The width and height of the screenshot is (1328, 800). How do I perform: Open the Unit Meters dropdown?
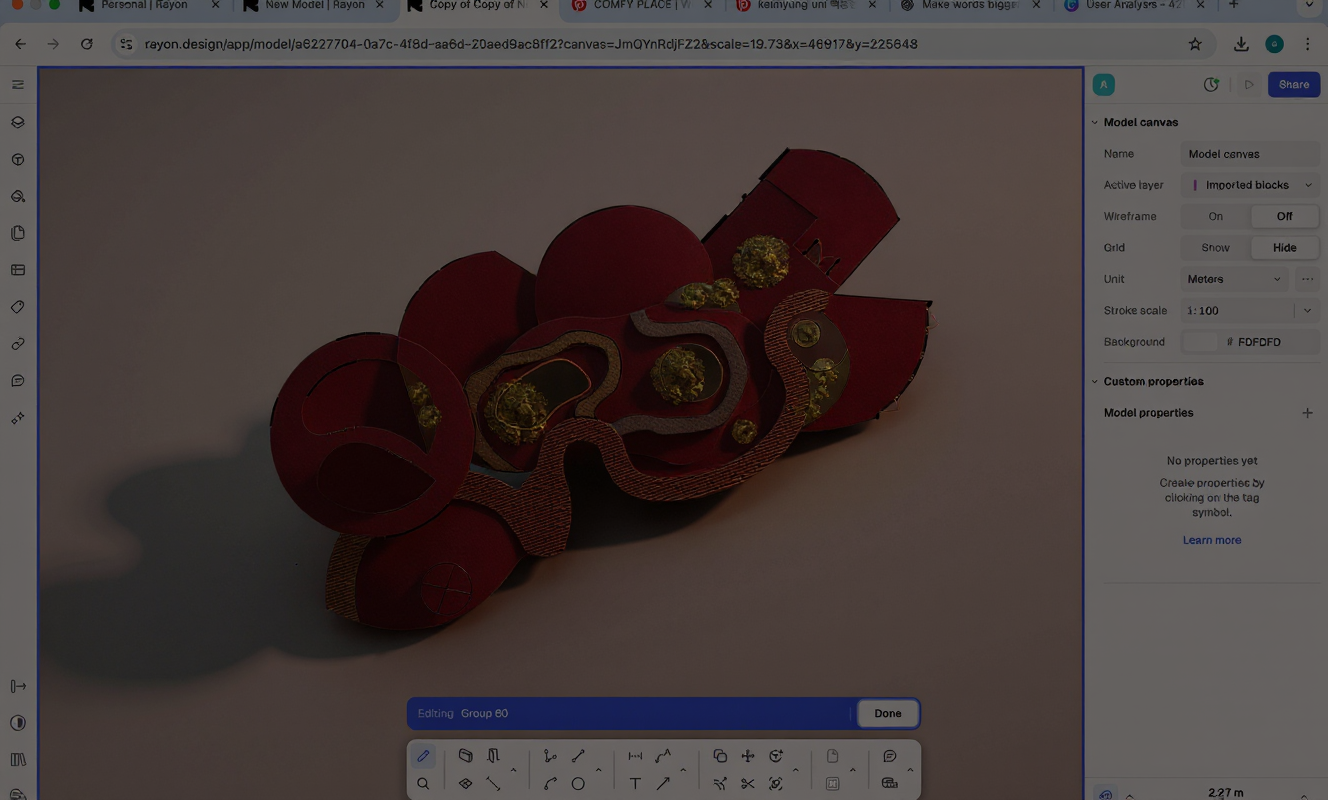pyautogui.click(x=1235, y=279)
